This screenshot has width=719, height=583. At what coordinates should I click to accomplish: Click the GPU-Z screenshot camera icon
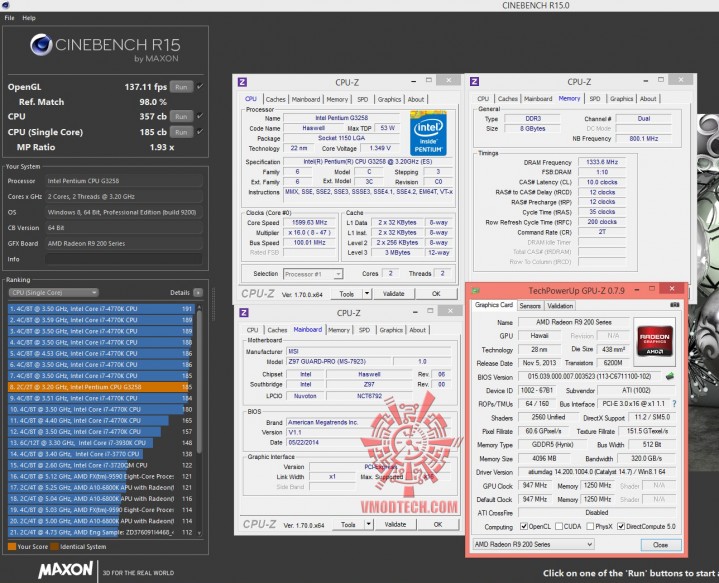click(x=675, y=305)
